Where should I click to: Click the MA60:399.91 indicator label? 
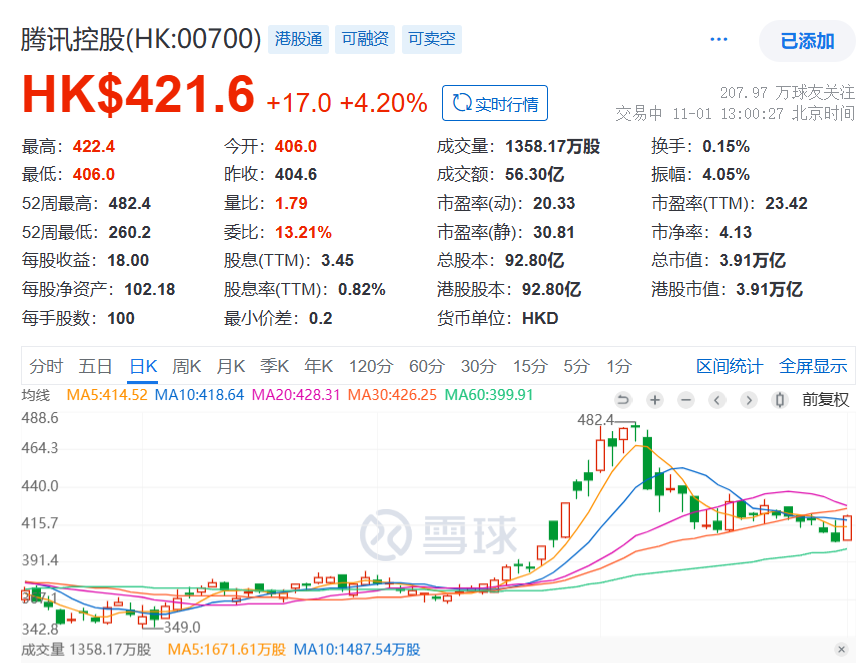point(489,395)
